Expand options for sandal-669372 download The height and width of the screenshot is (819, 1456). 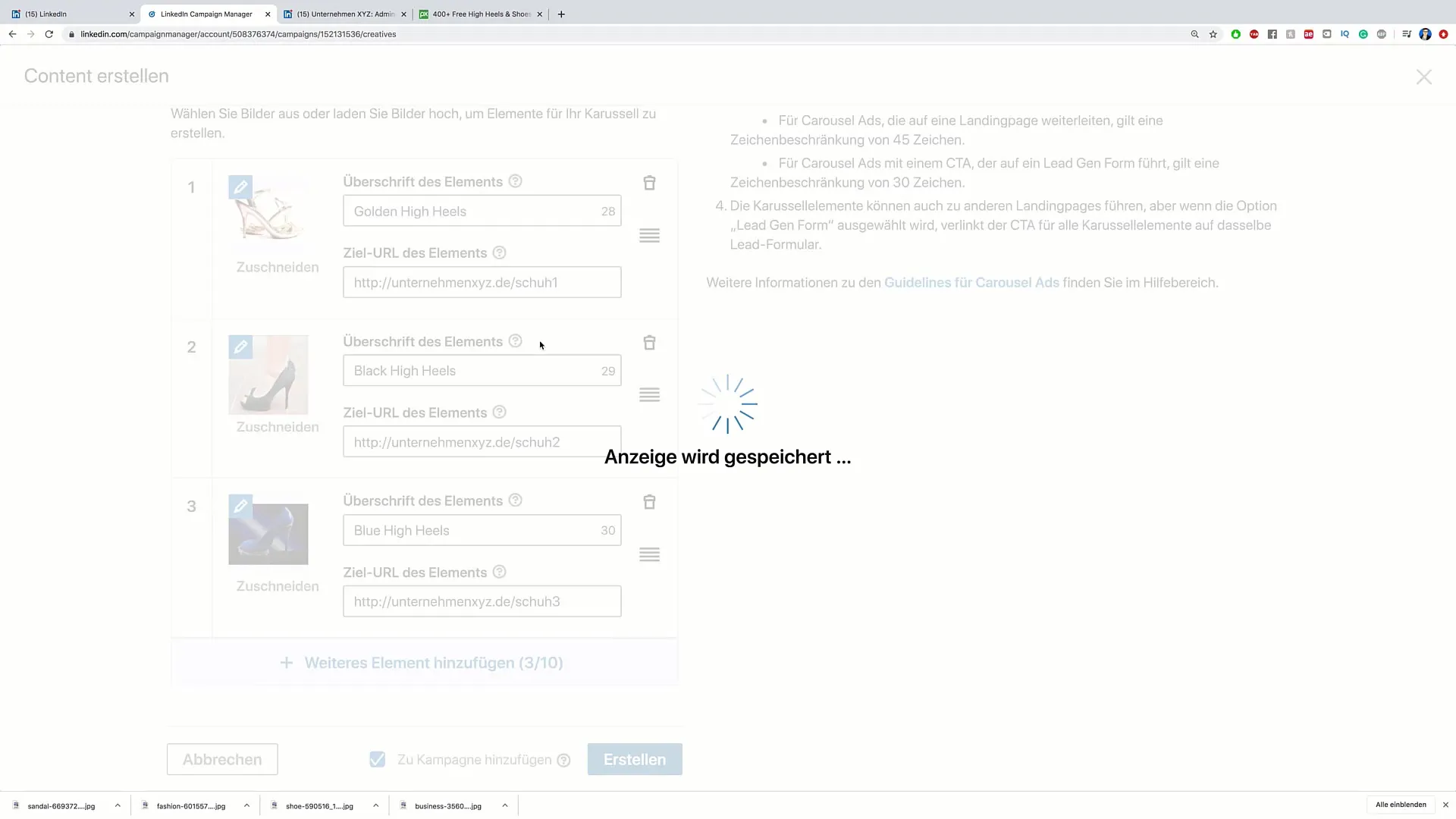118,805
